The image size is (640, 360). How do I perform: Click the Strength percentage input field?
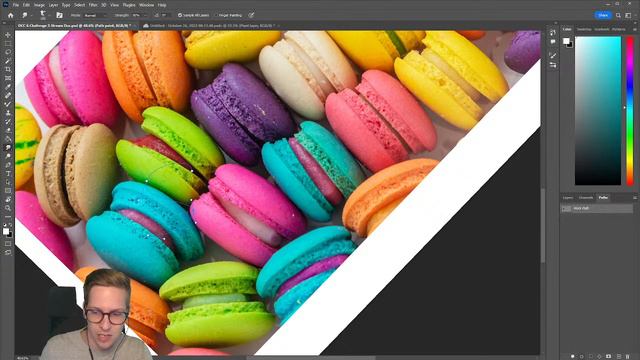136,15
